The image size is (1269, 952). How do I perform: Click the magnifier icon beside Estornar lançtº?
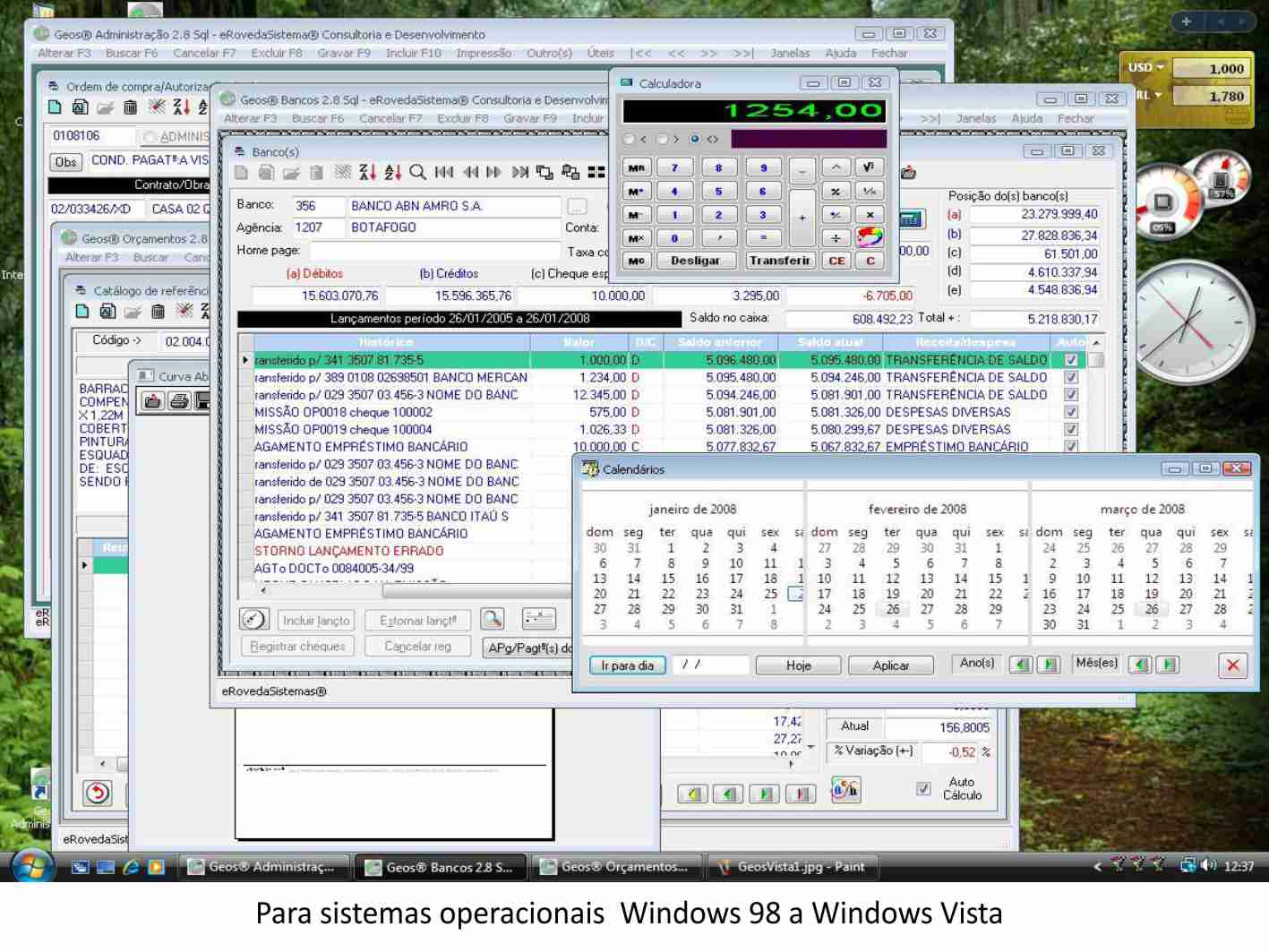(x=493, y=619)
